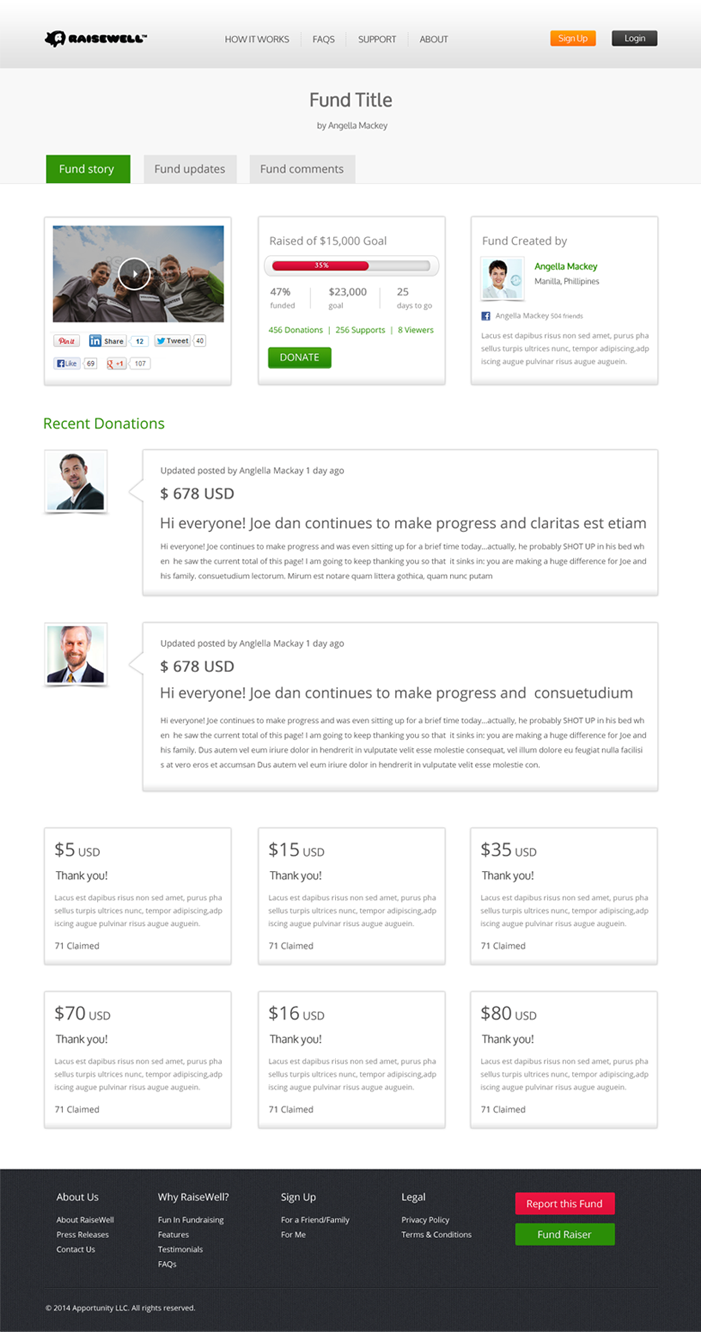Click the Google +1 button
The width and height of the screenshot is (701, 1332).
117,363
